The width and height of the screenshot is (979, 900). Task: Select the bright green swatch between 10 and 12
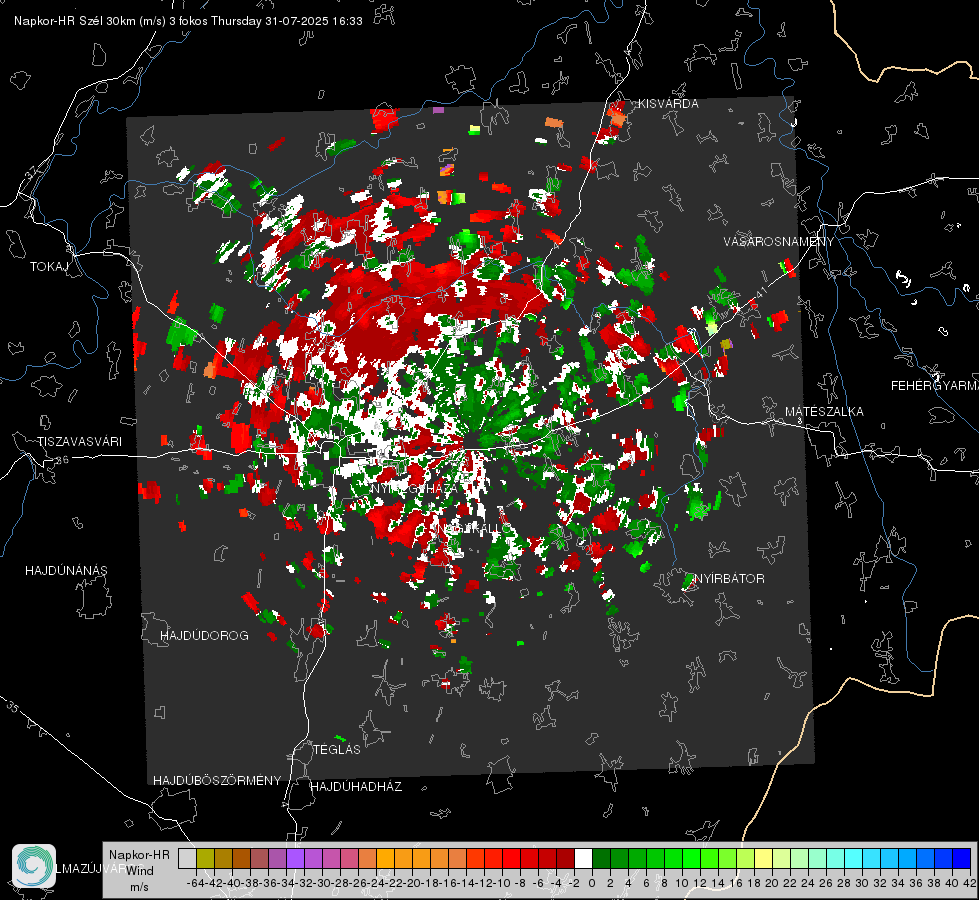(x=691, y=858)
